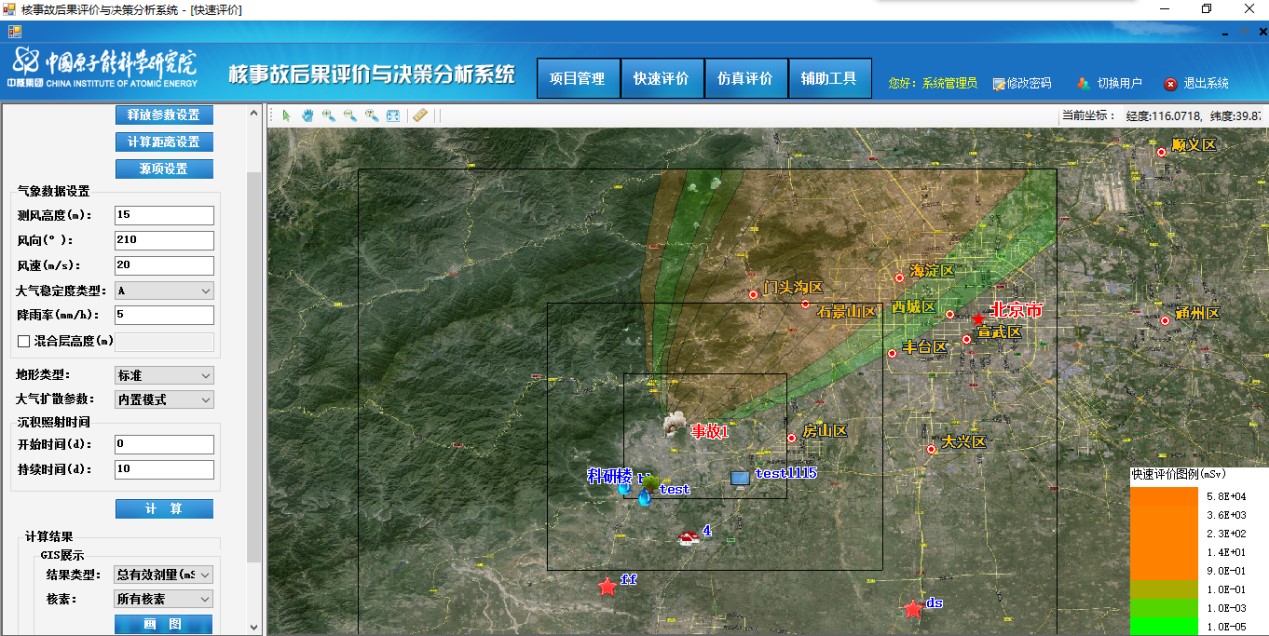1269x636 pixels.
Task: Click the test1115 monitor marker on map
Action: 740,479
